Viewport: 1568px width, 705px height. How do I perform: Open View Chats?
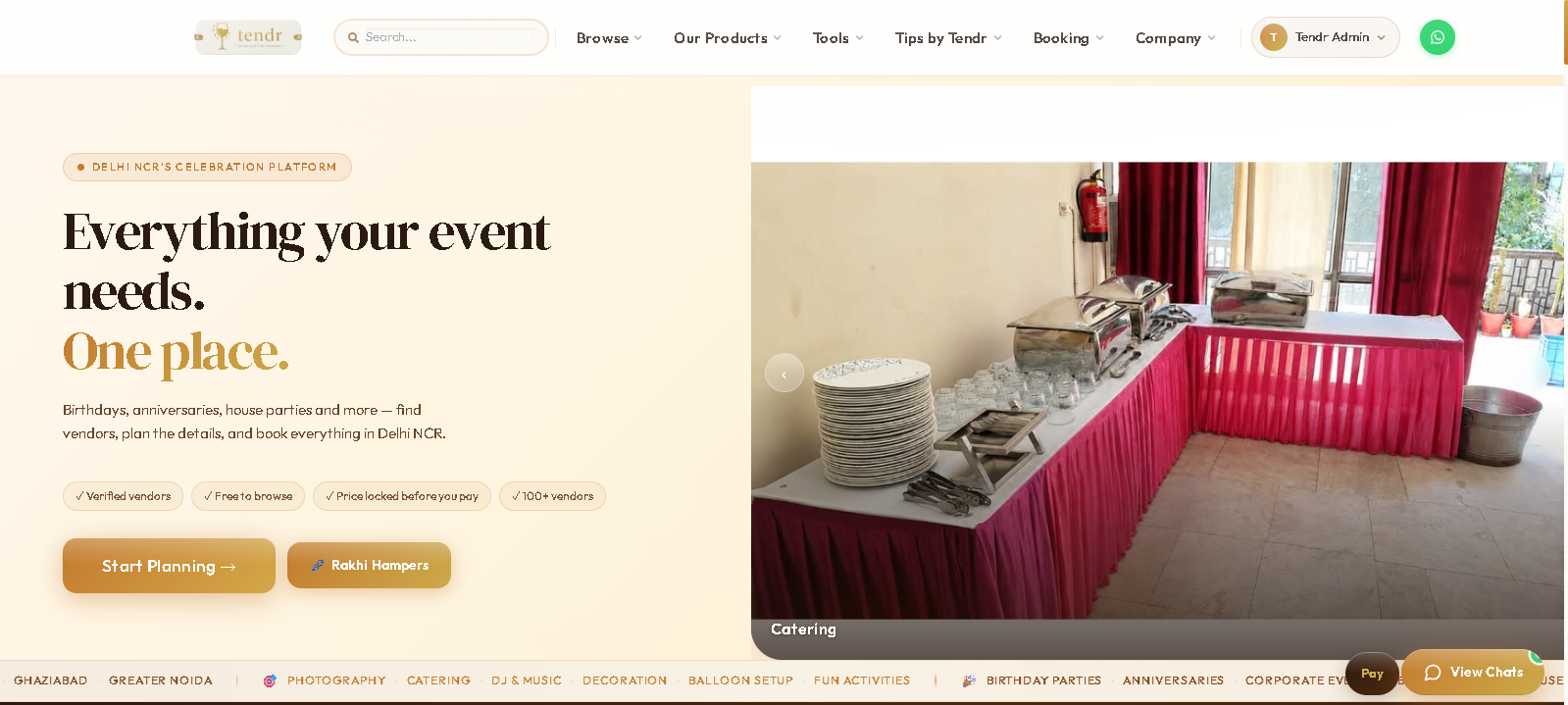[x=1473, y=673]
